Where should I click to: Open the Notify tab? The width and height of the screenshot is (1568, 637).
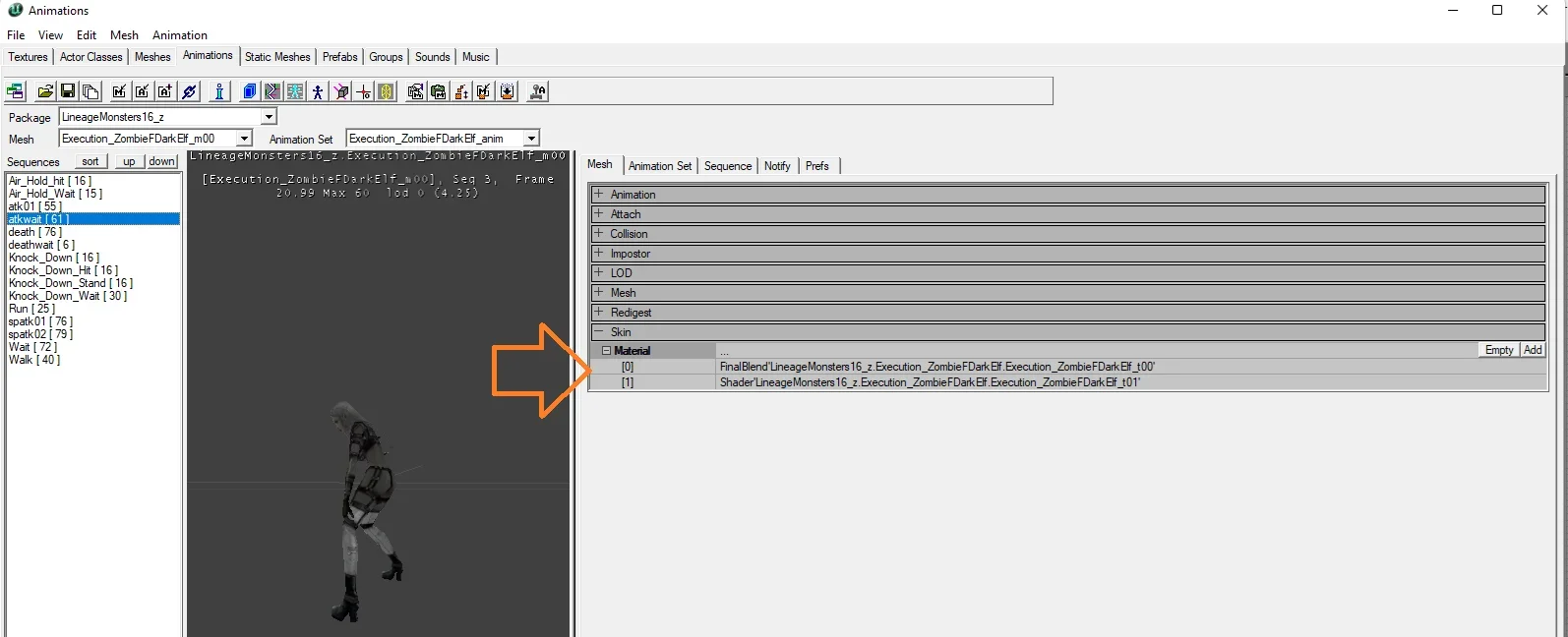(777, 166)
